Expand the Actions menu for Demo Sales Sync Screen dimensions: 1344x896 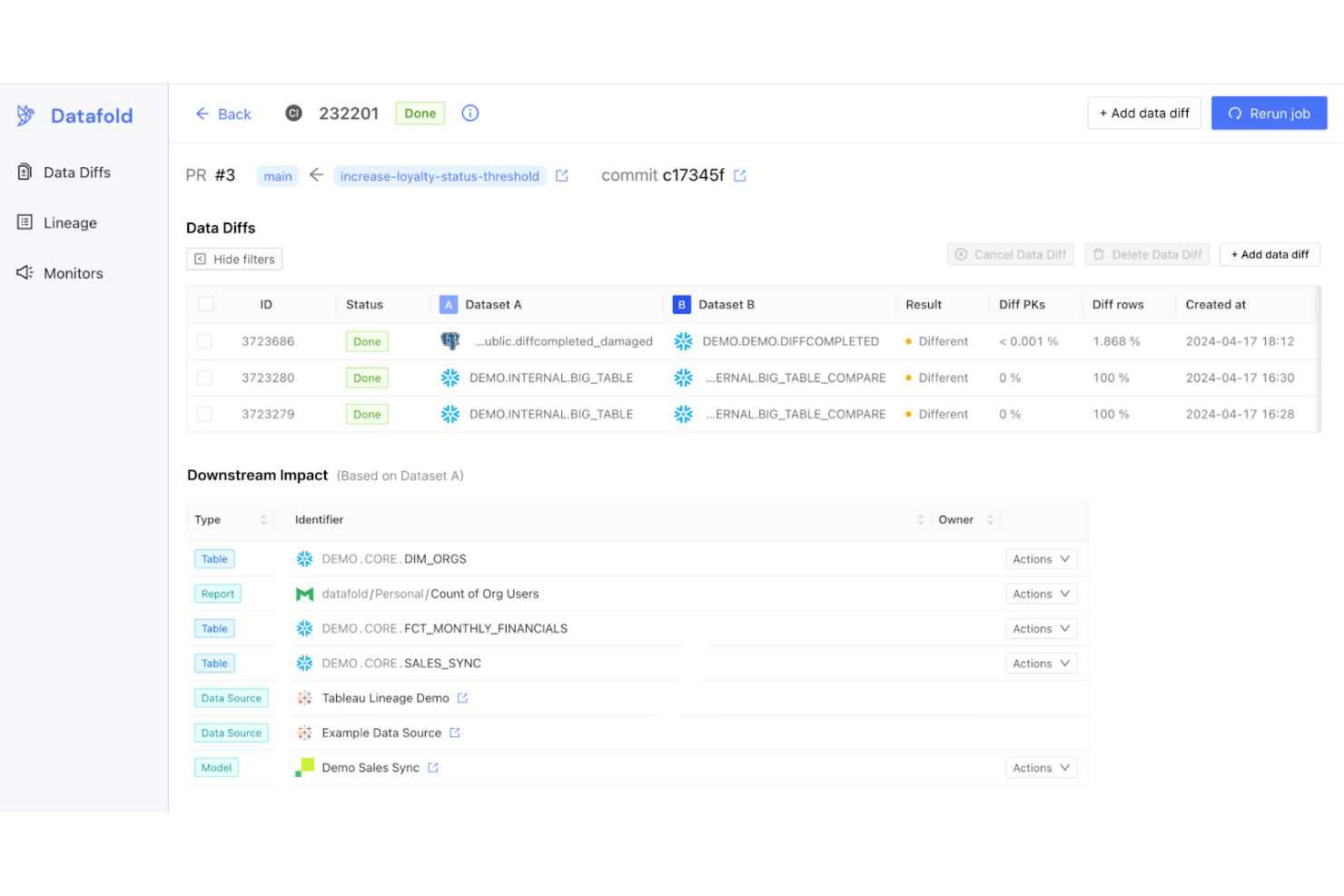click(x=1041, y=767)
